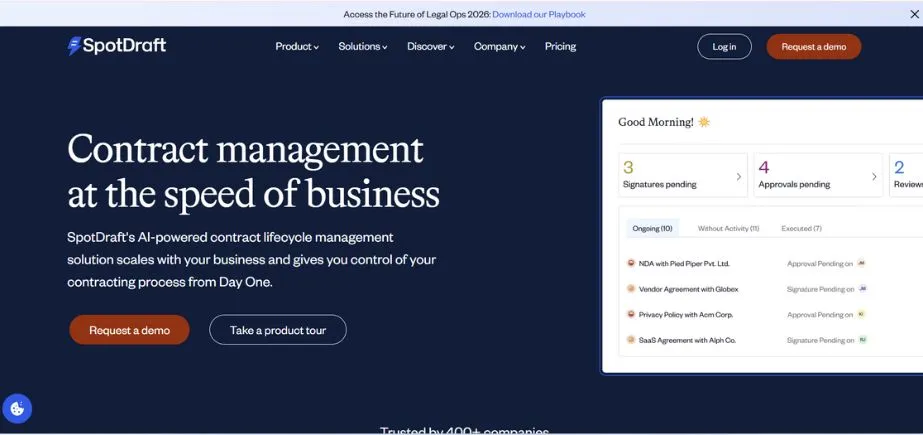This screenshot has width=923, height=435.
Task: Click status icon beside Vendor Agreement with Globex
Action: point(631,288)
